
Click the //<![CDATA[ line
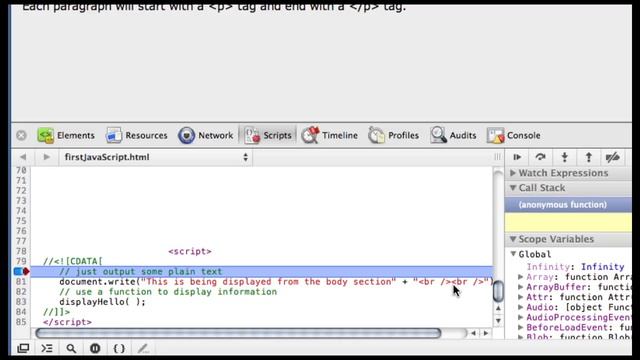pos(73,261)
